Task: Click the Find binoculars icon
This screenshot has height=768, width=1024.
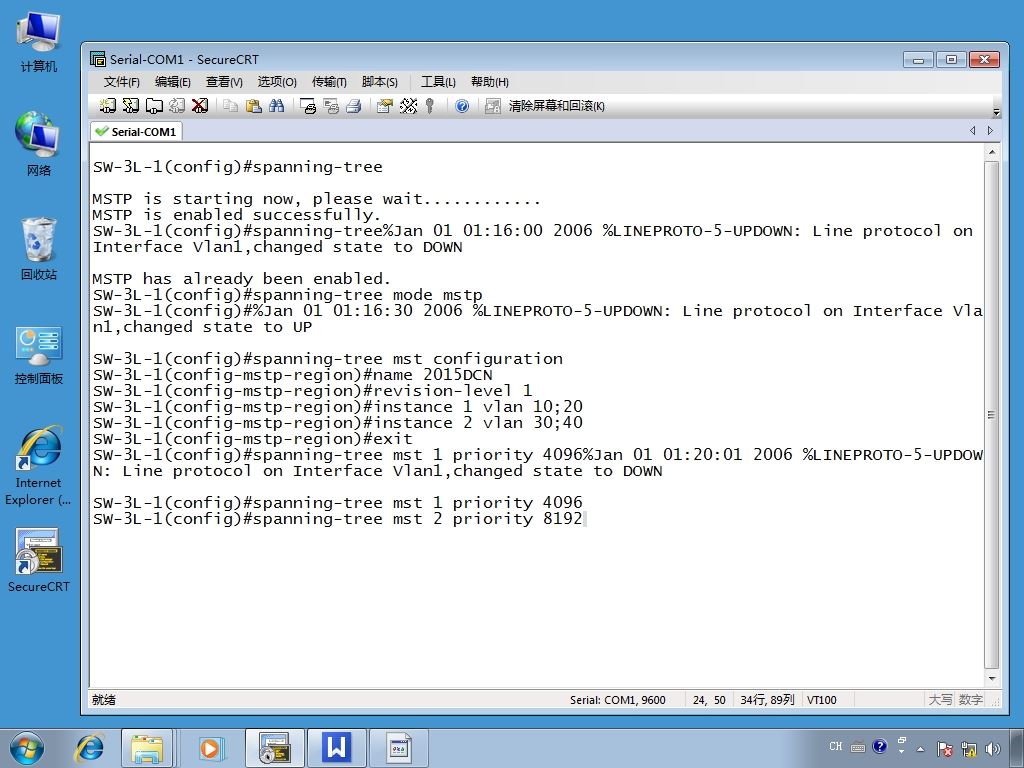Action: (x=276, y=106)
